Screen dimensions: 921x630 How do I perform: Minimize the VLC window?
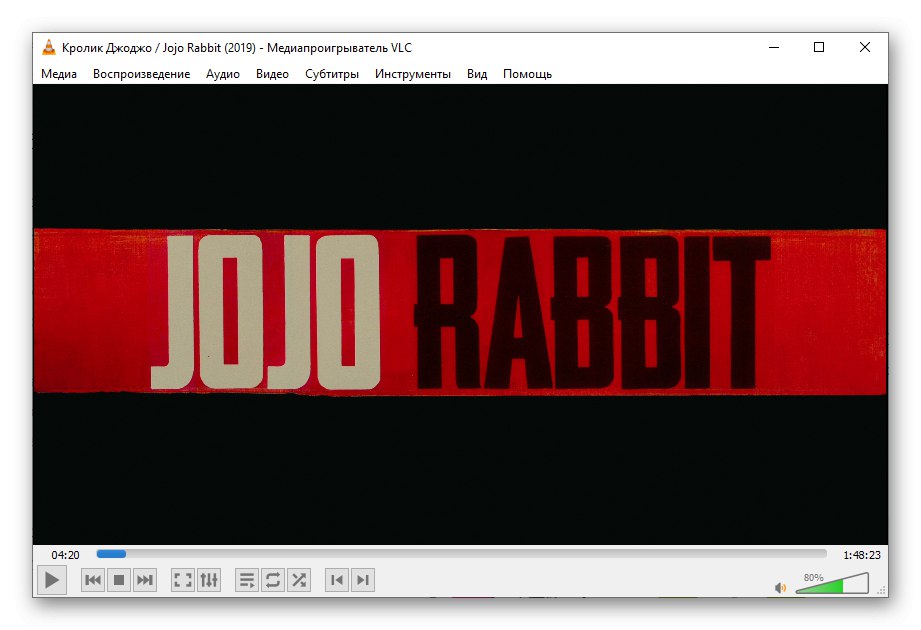point(774,47)
